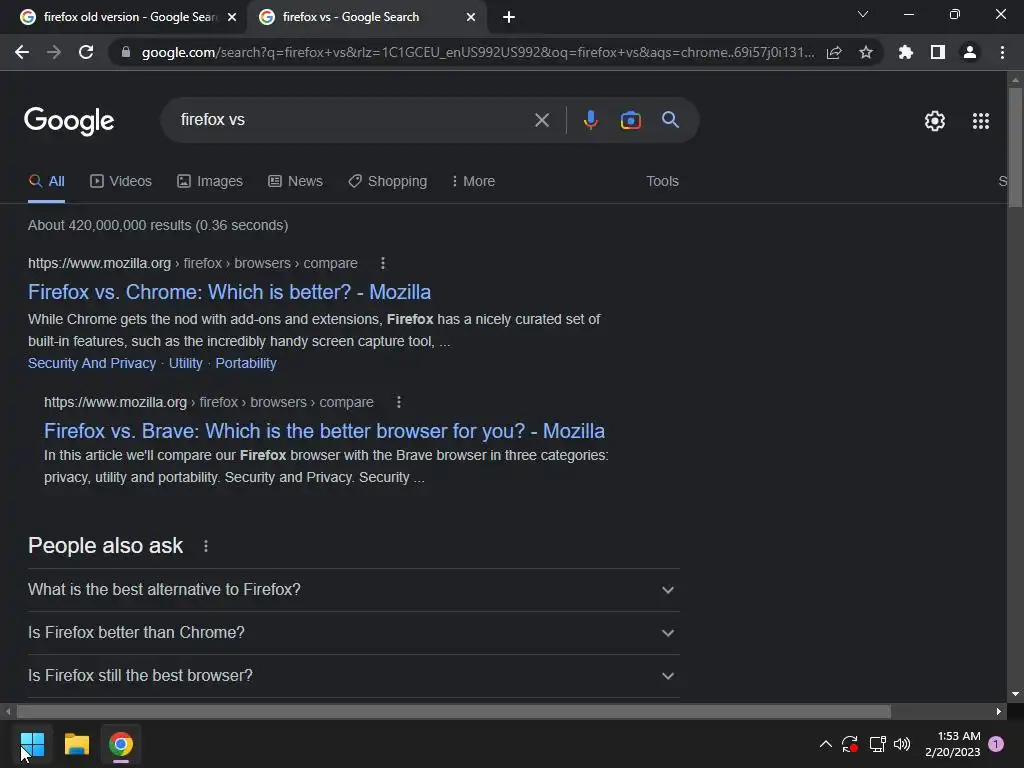Screen dimensions: 1024x768
Task: Click the sync tray icon with red dot
Action: pyautogui.click(x=850, y=744)
